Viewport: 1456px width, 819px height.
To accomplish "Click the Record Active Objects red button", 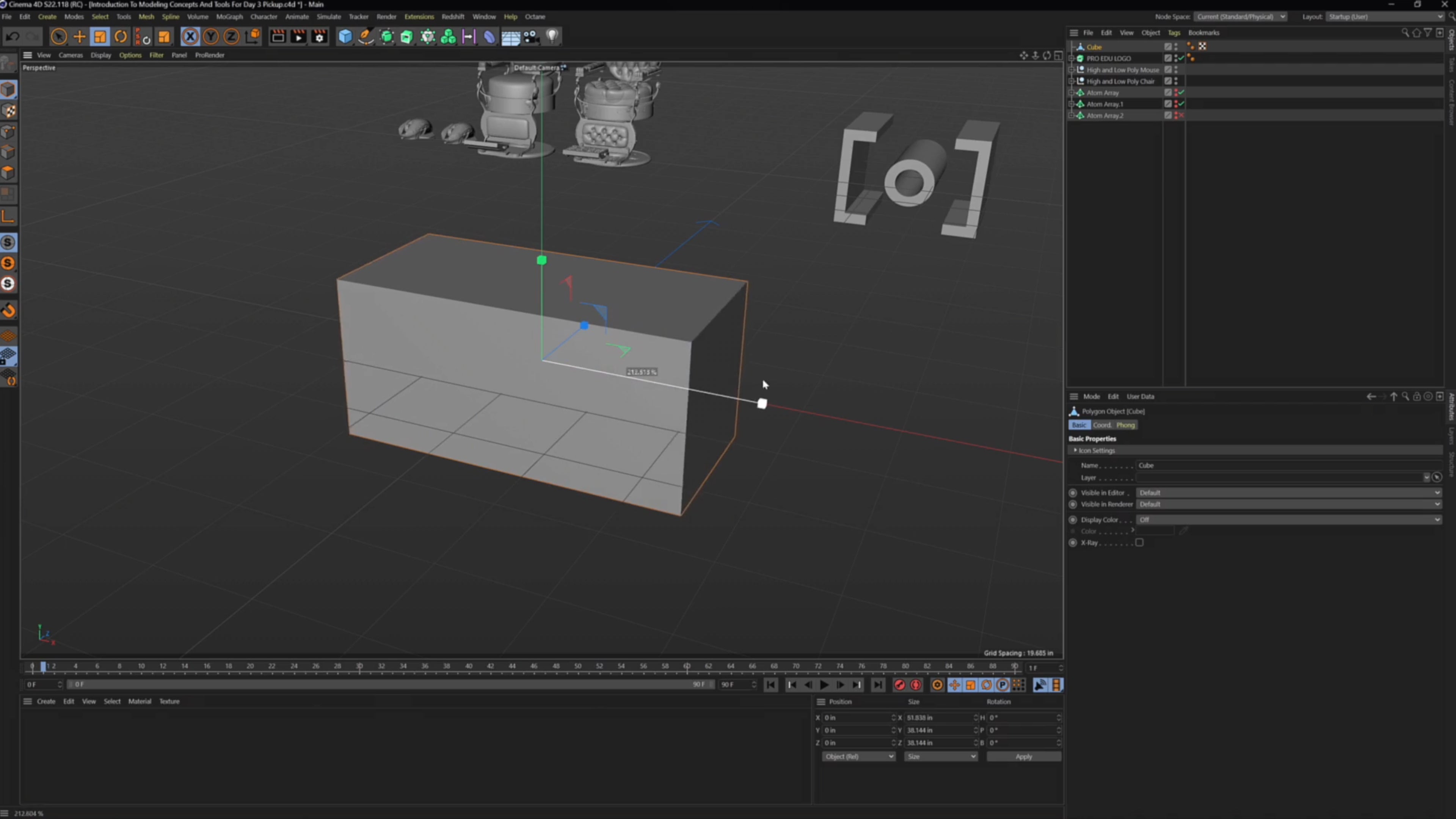I will point(900,685).
